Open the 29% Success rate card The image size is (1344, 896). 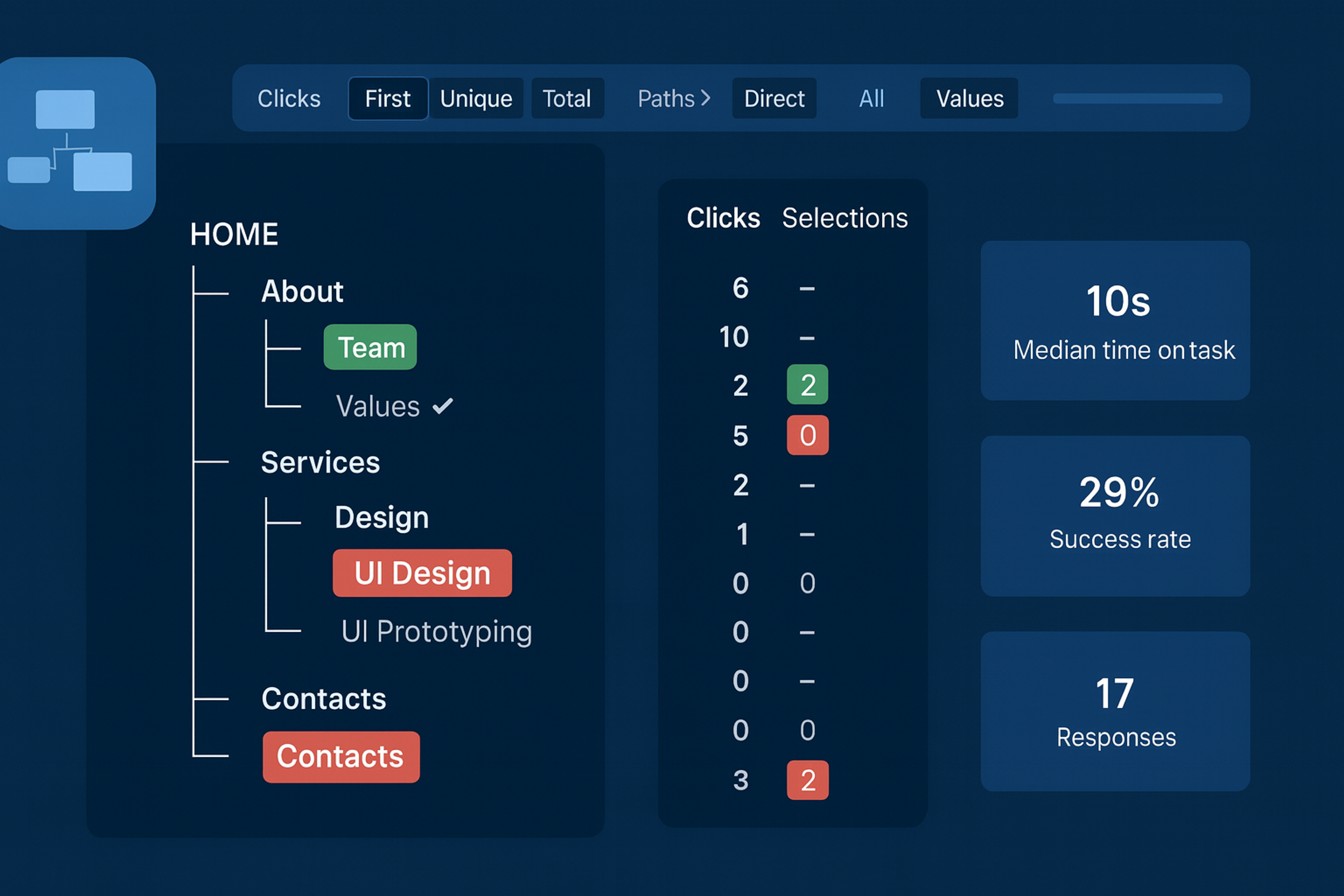coord(1115,516)
